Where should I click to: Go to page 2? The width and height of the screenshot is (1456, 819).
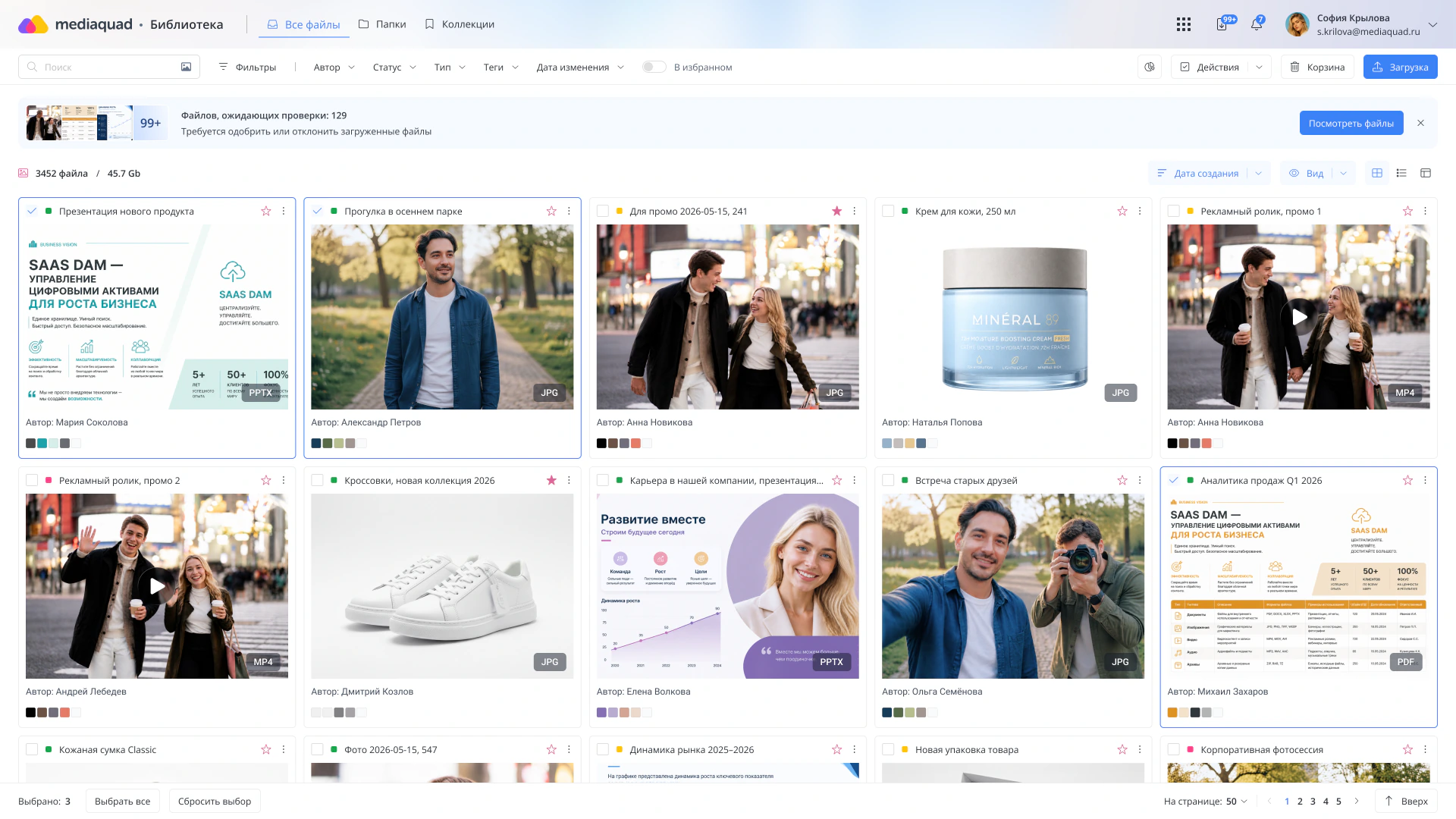point(1300,801)
